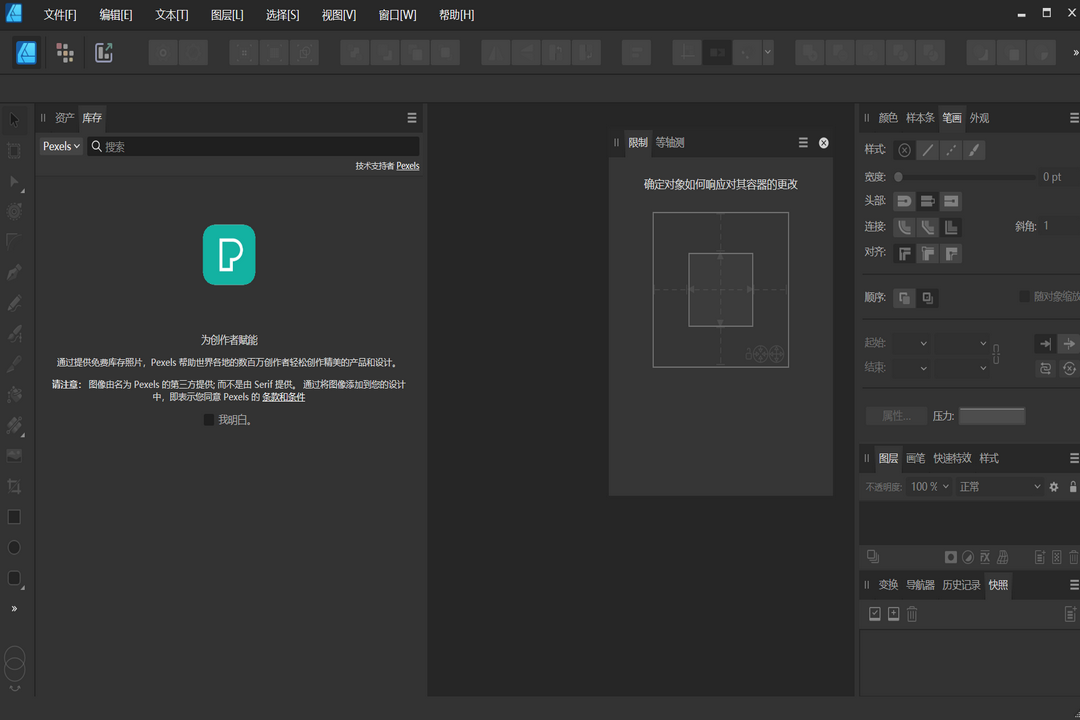Switch to the 颜色 tab
This screenshot has width=1080, height=720.
click(x=886, y=117)
